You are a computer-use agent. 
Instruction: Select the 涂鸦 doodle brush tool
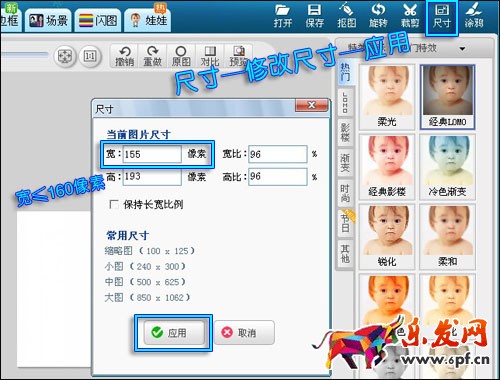tap(474, 16)
